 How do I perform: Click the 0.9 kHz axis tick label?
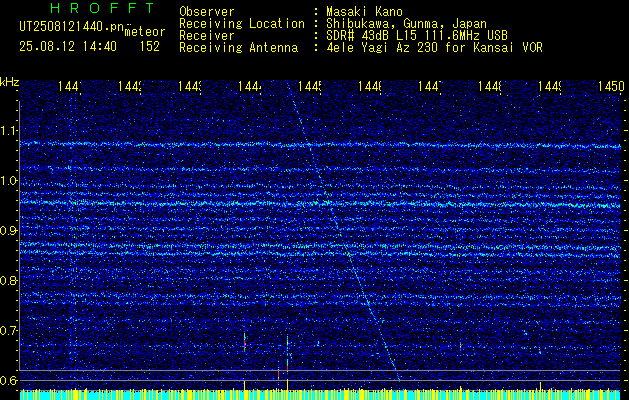(x=8, y=231)
